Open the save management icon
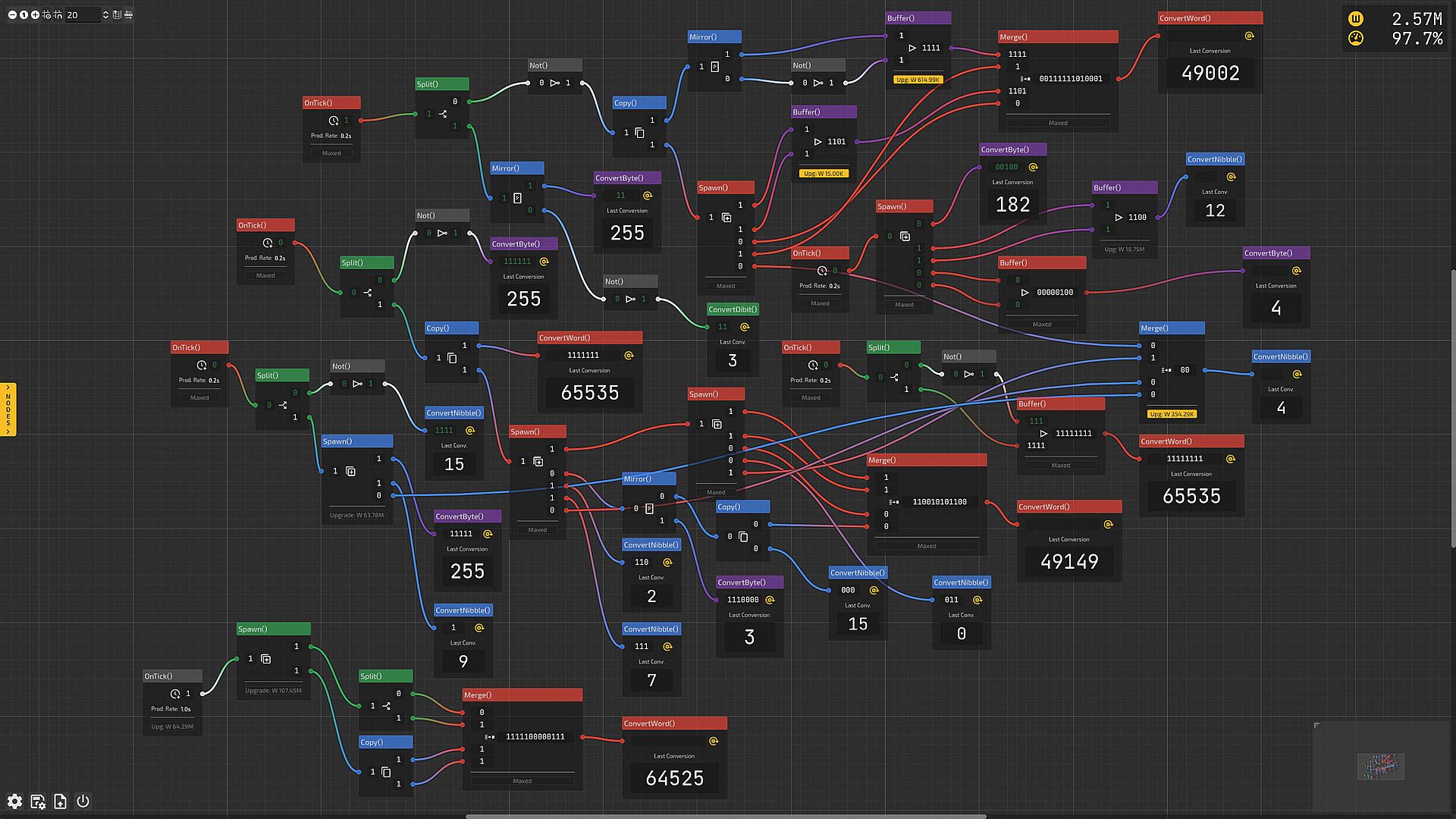 pyautogui.click(x=38, y=802)
